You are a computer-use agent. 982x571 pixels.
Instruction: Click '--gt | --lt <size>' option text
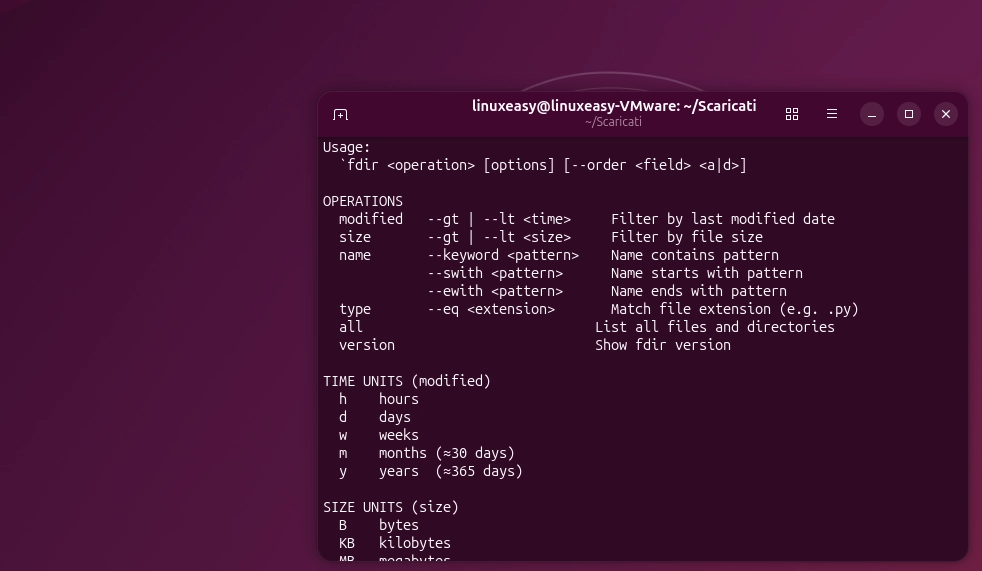tap(500, 237)
